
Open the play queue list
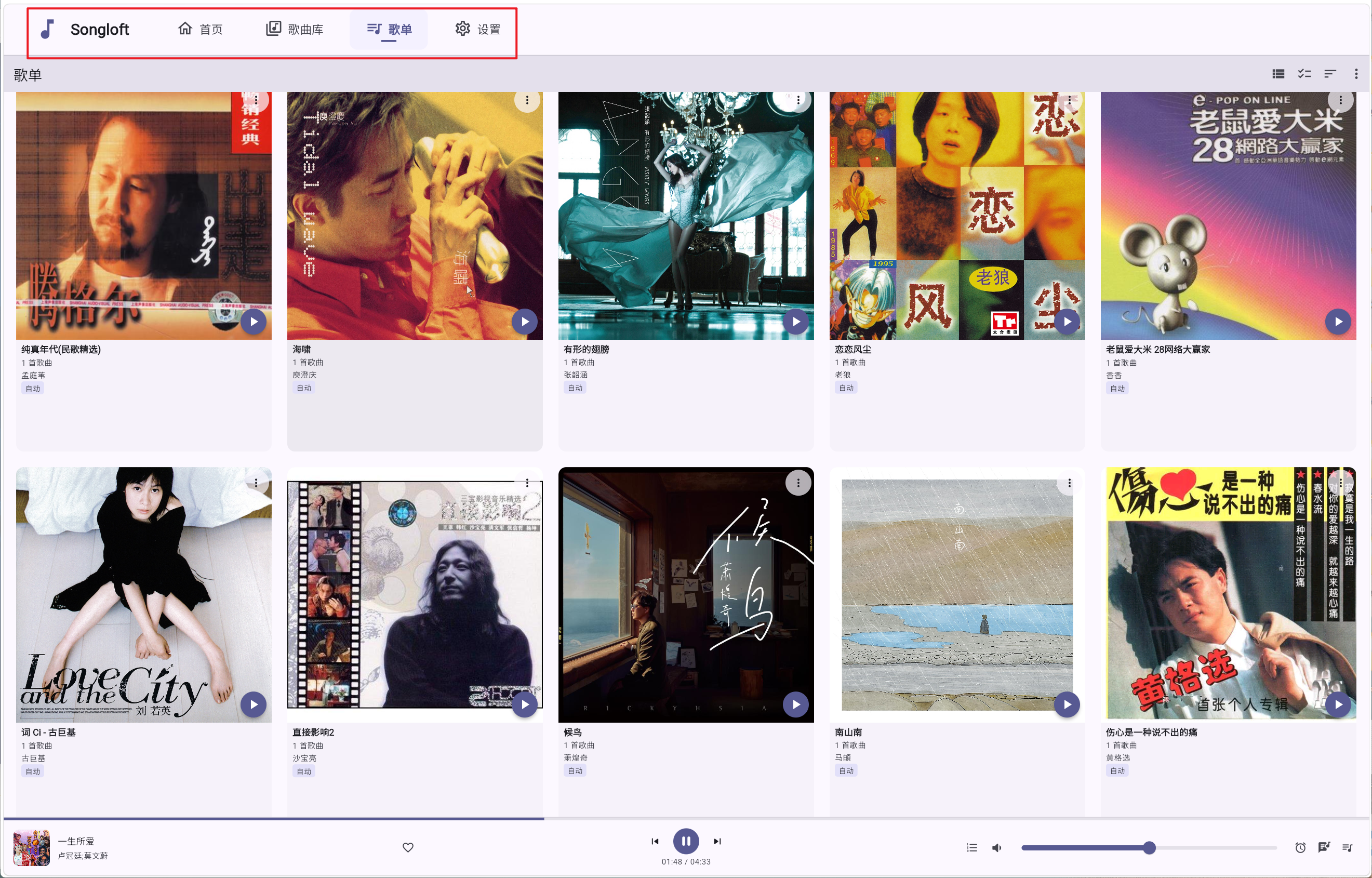[x=1348, y=848]
